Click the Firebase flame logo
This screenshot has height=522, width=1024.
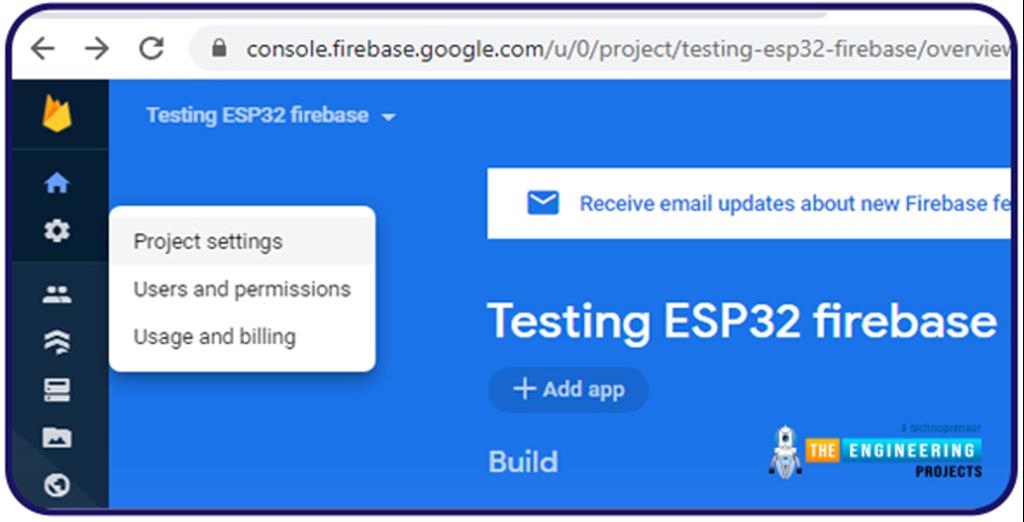coord(57,115)
